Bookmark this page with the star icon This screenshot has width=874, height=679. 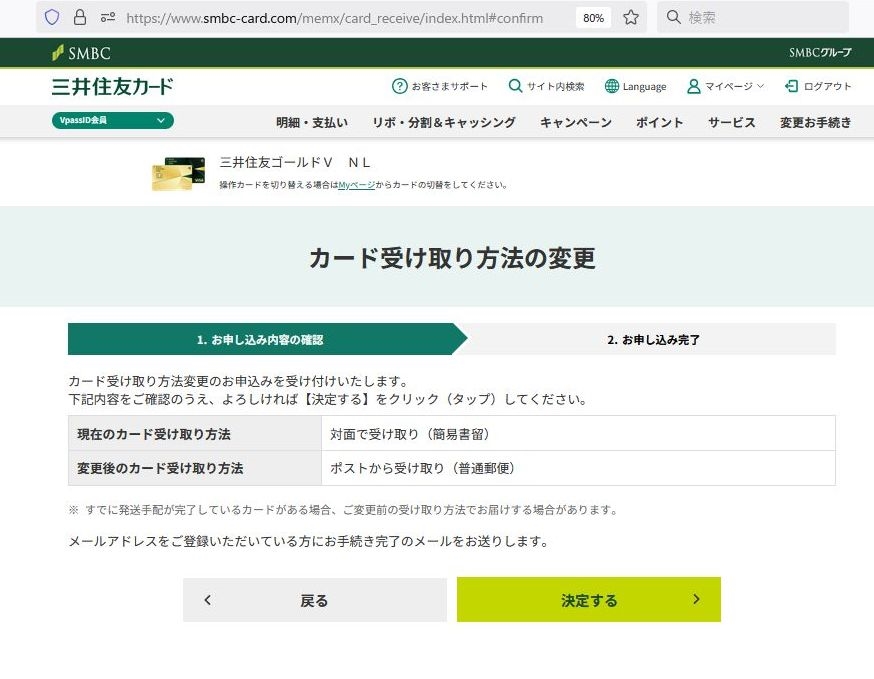click(x=630, y=18)
